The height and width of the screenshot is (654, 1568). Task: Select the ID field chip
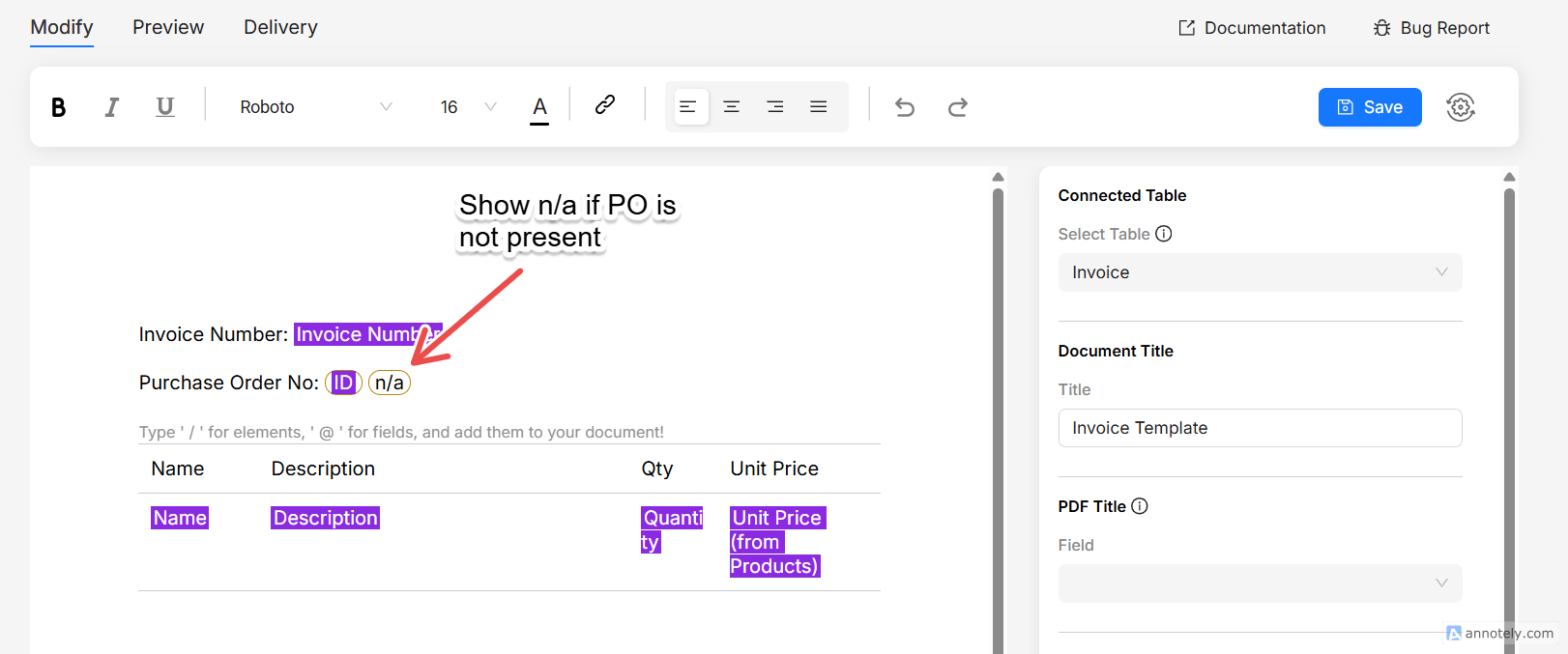tap(343, 383)
